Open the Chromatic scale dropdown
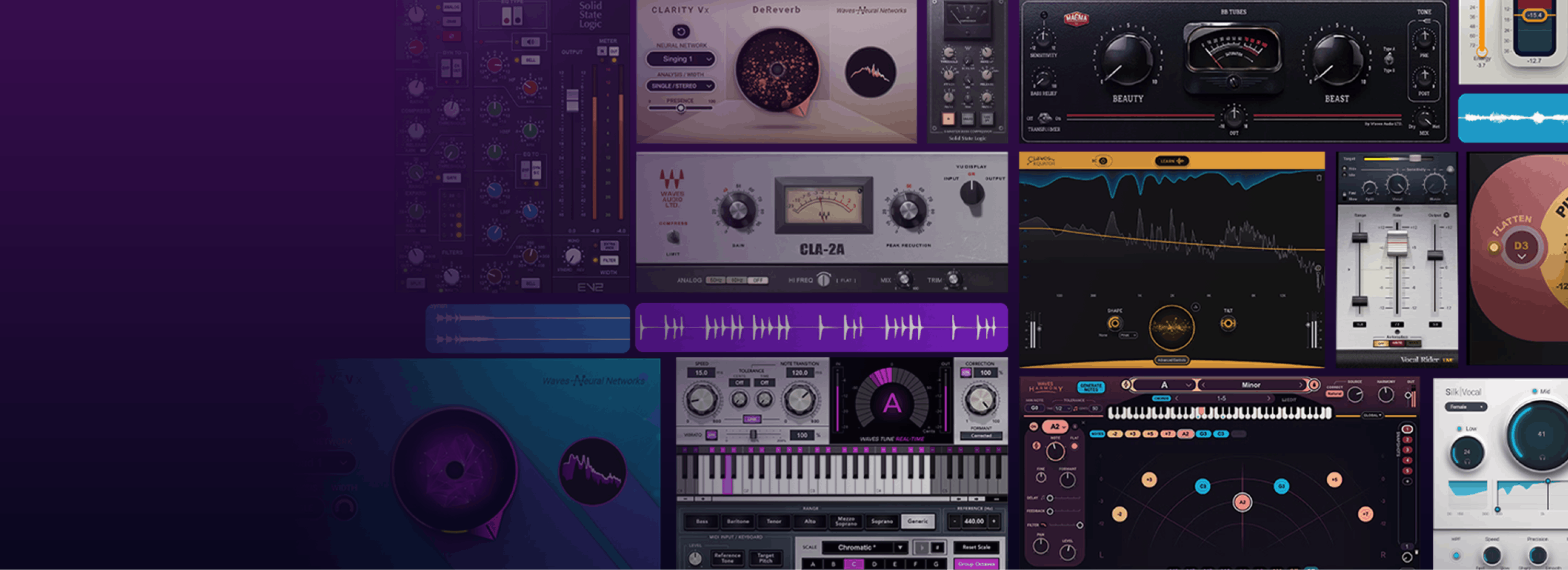This screenshot has height=570, width=1568. click(x=864, y=548)
